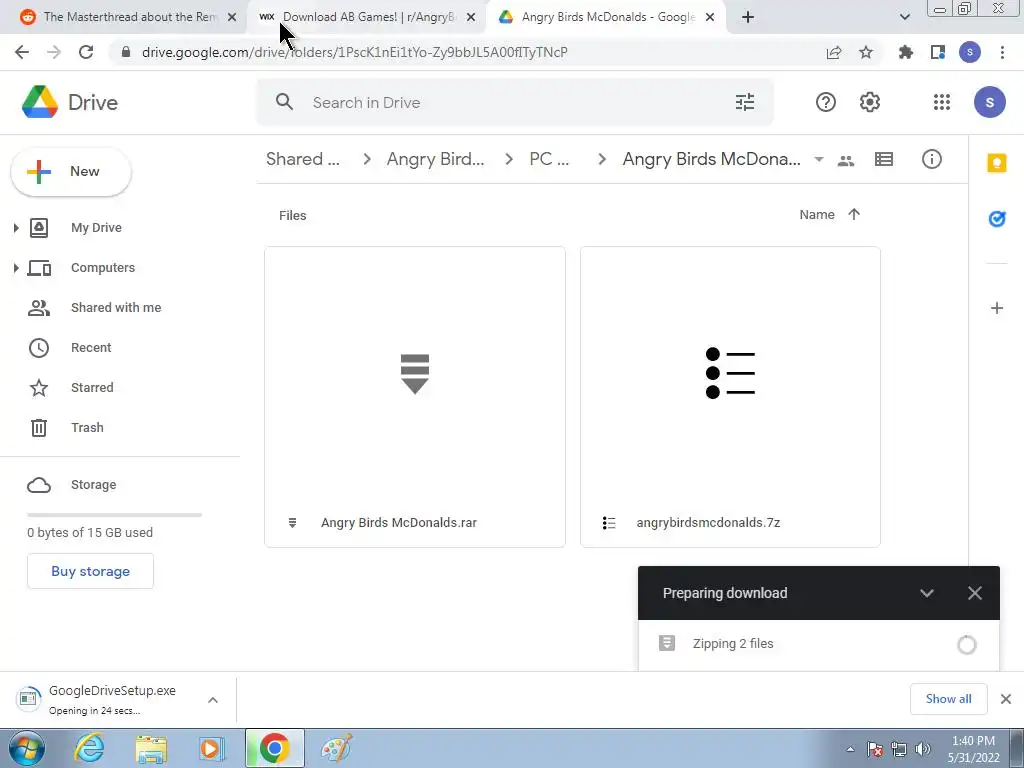The image size is (1024, 768).
Task: Open Shared with me section
Action: pos(116,308)
